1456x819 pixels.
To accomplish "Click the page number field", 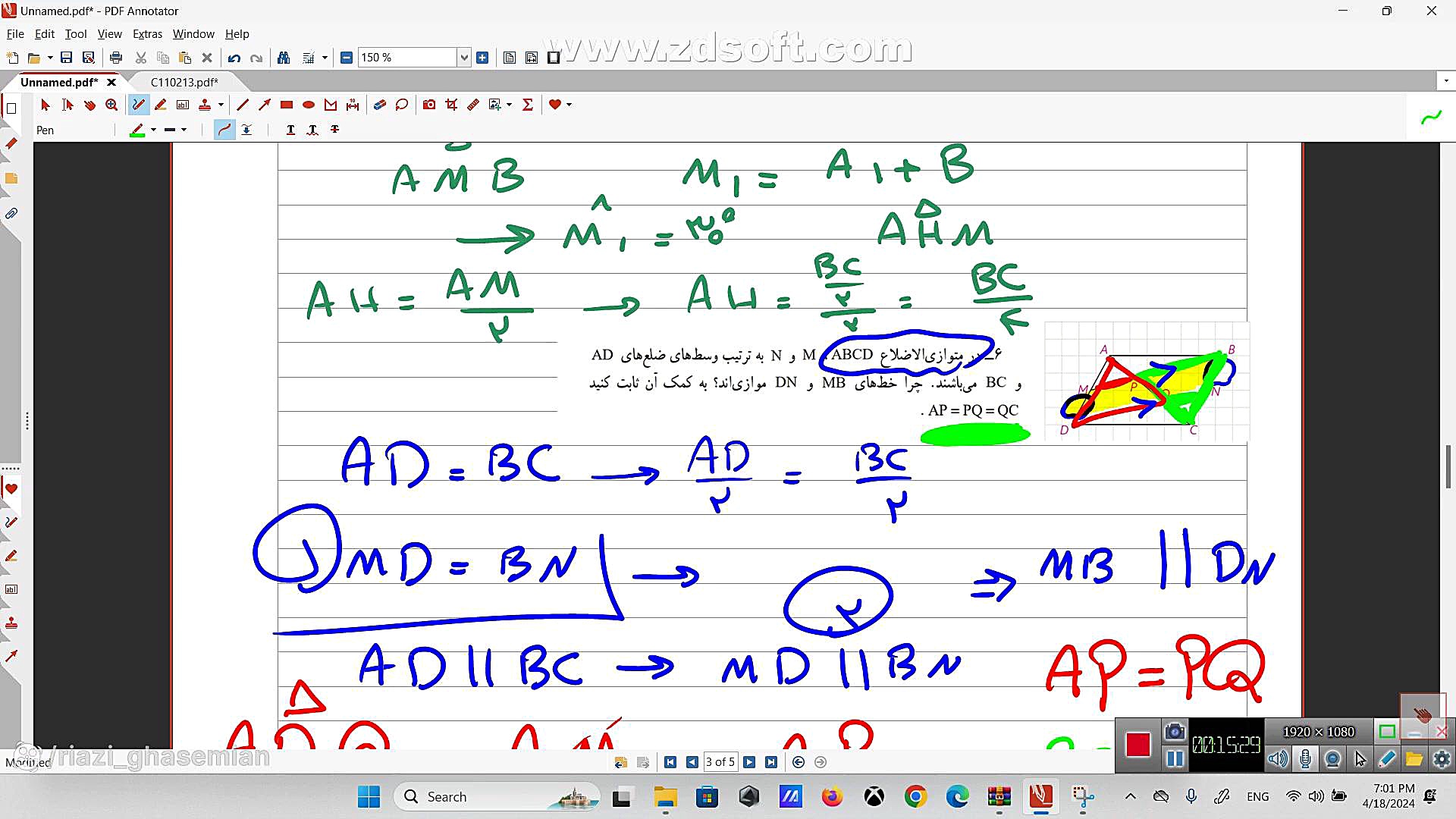I will (720, 762).
